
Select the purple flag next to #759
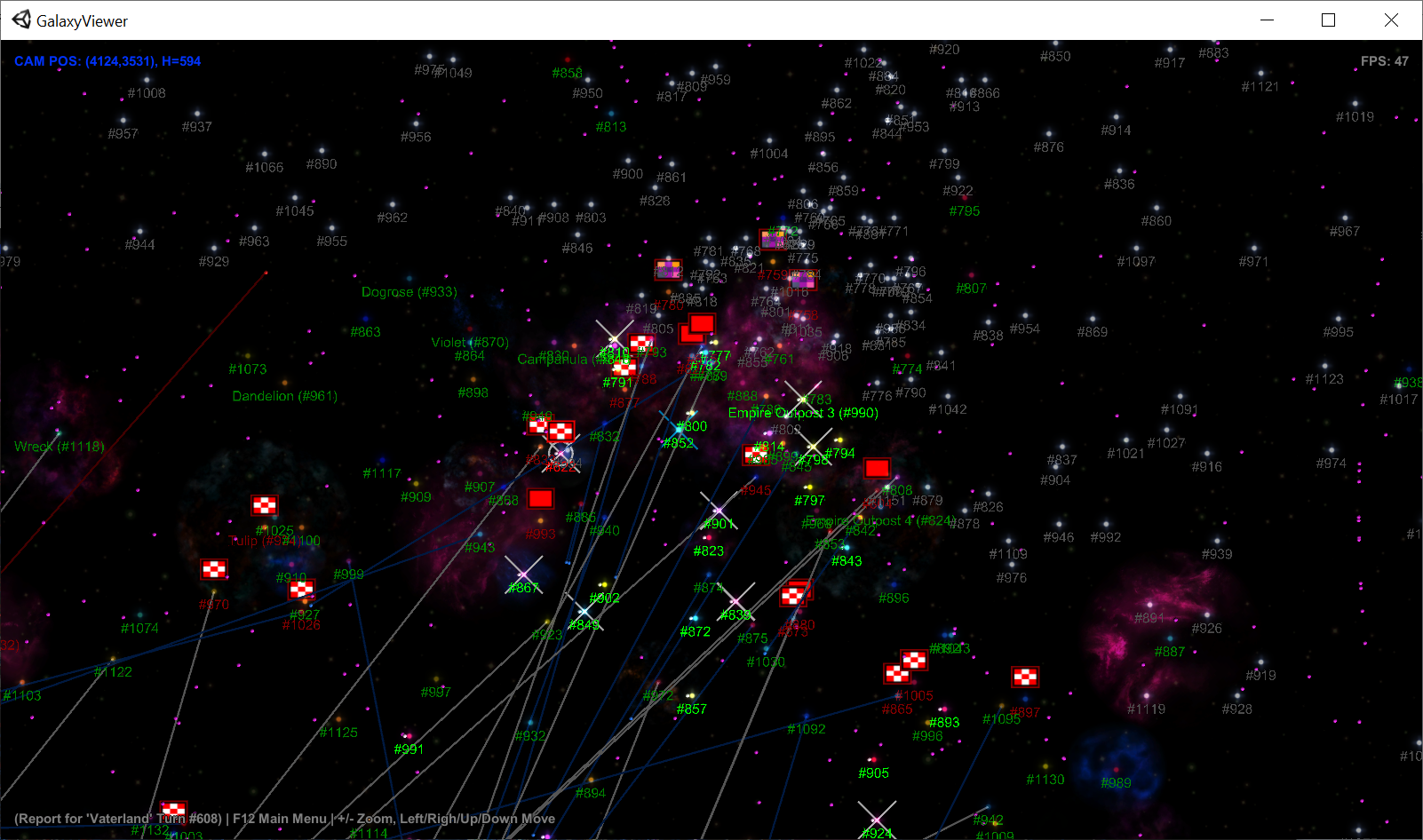point(804,280)
